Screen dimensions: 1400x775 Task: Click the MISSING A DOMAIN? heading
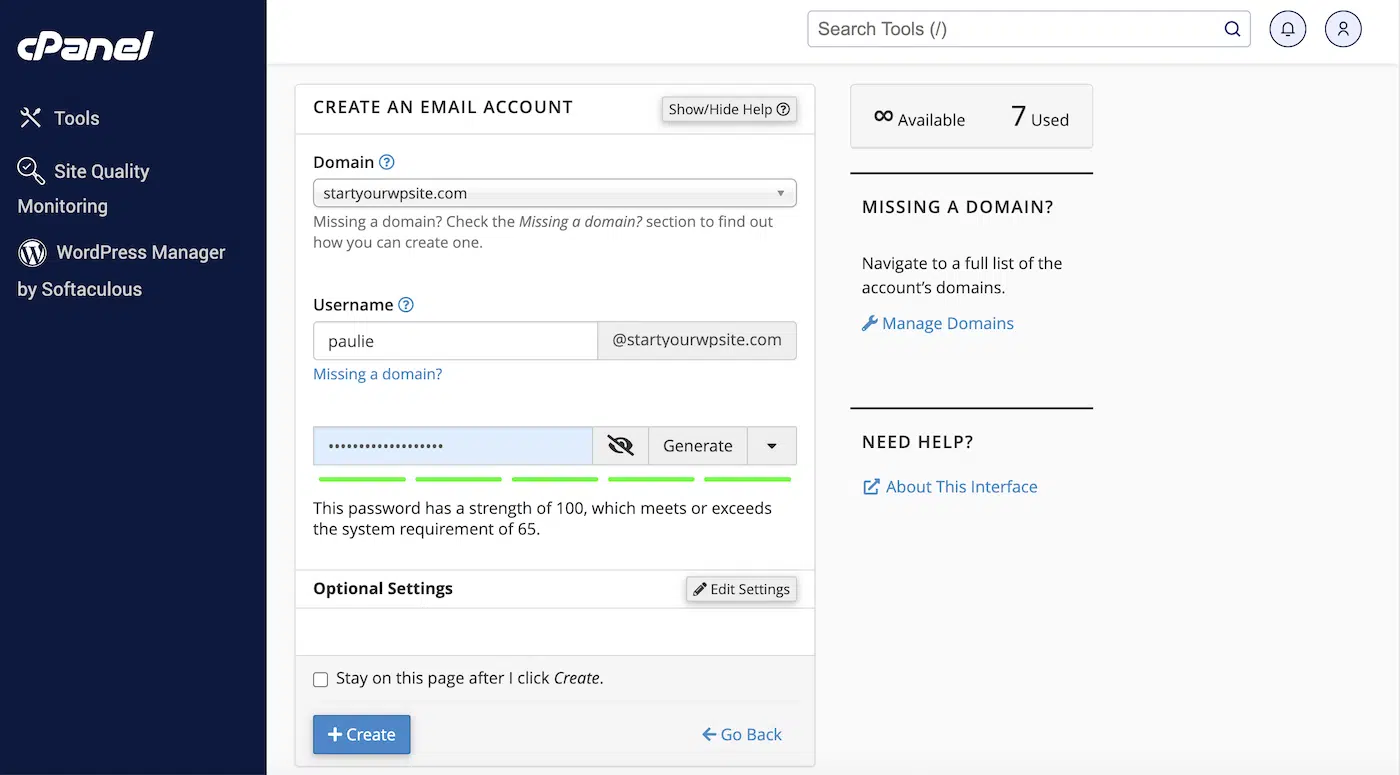point(958,207)
